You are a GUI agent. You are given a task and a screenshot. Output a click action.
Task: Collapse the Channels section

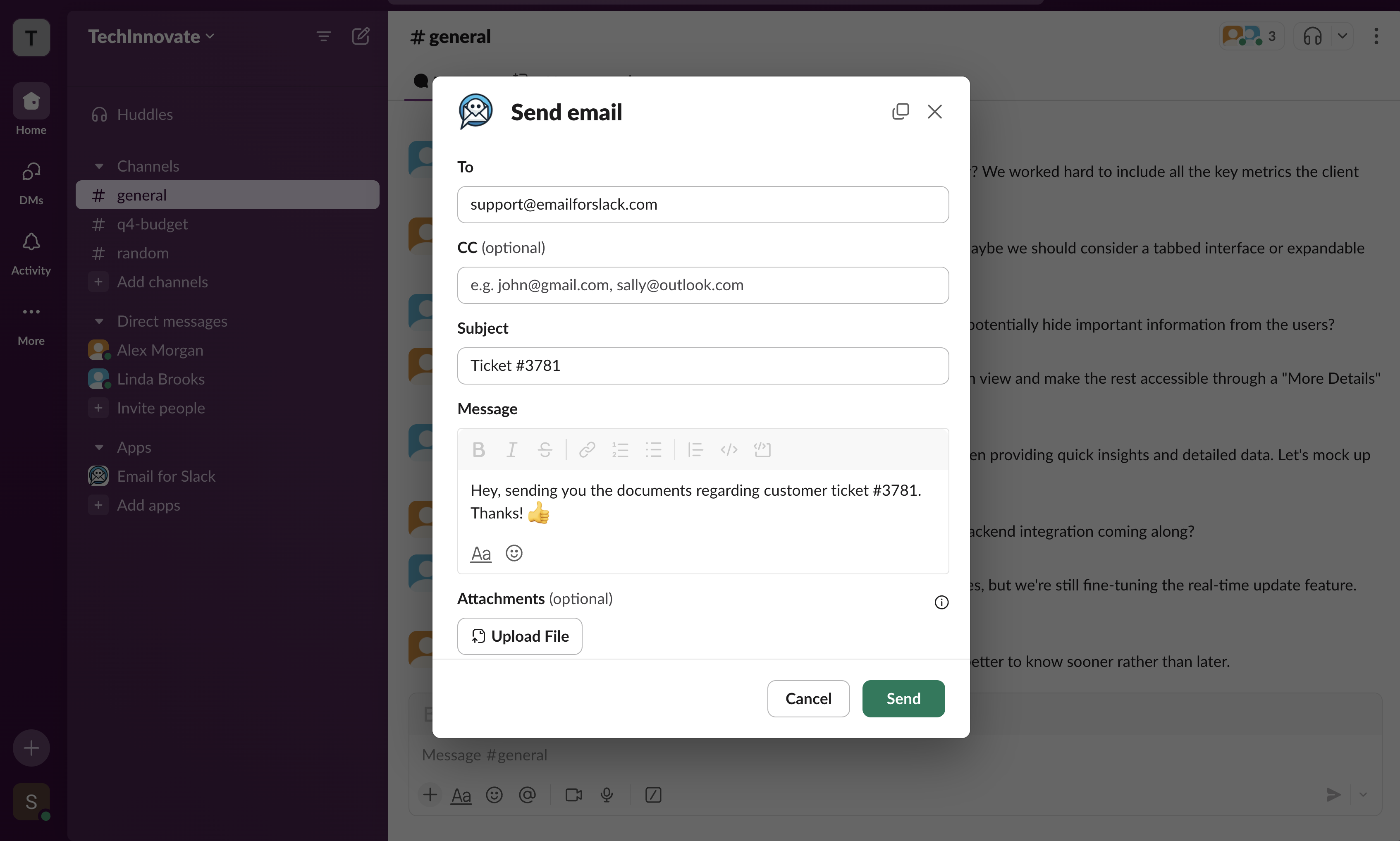coord(99,166)
